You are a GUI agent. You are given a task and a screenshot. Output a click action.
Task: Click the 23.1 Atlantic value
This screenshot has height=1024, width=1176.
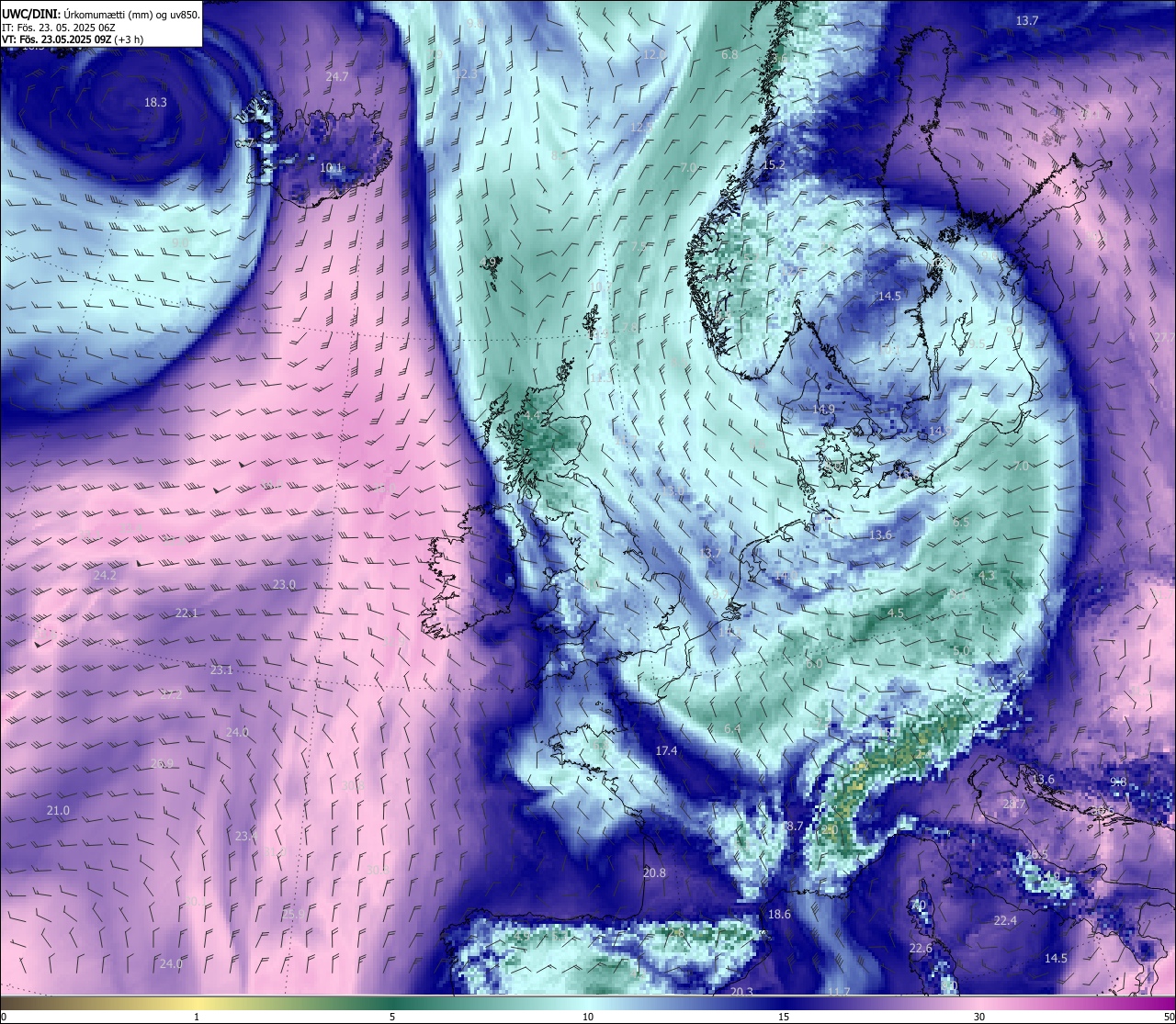221,670
